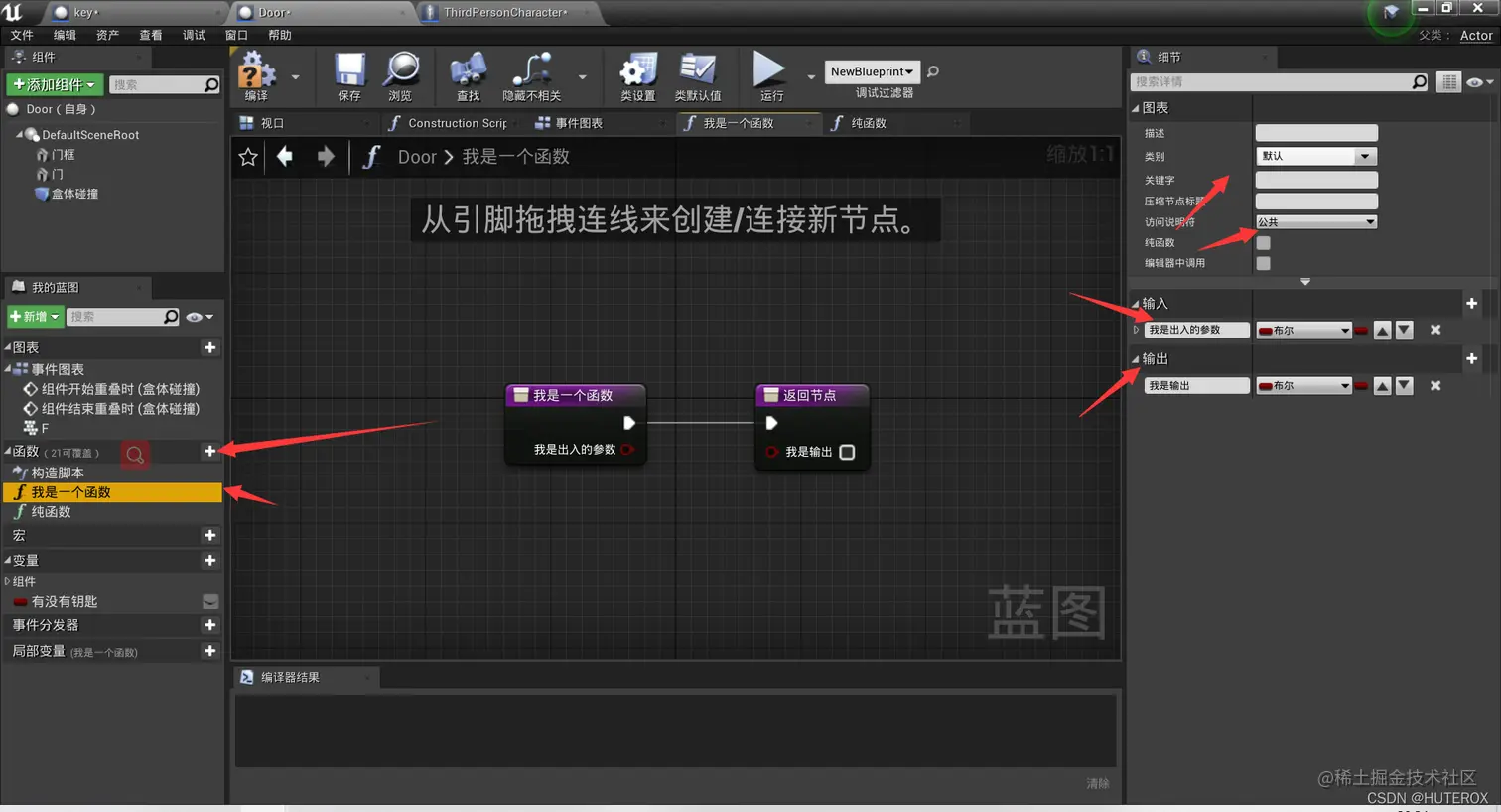Expand the 组件 variables group
1501x812 pixels.
(x=7, y=581)
